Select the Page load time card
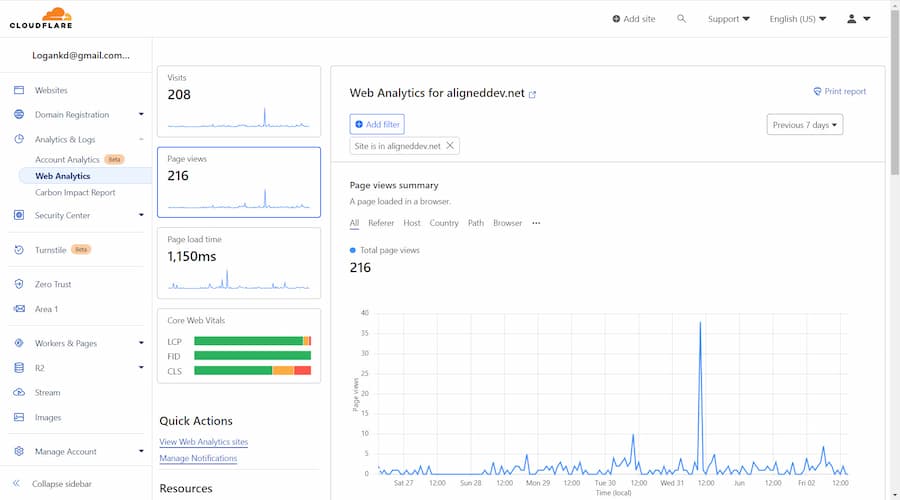 coord(239,263)
